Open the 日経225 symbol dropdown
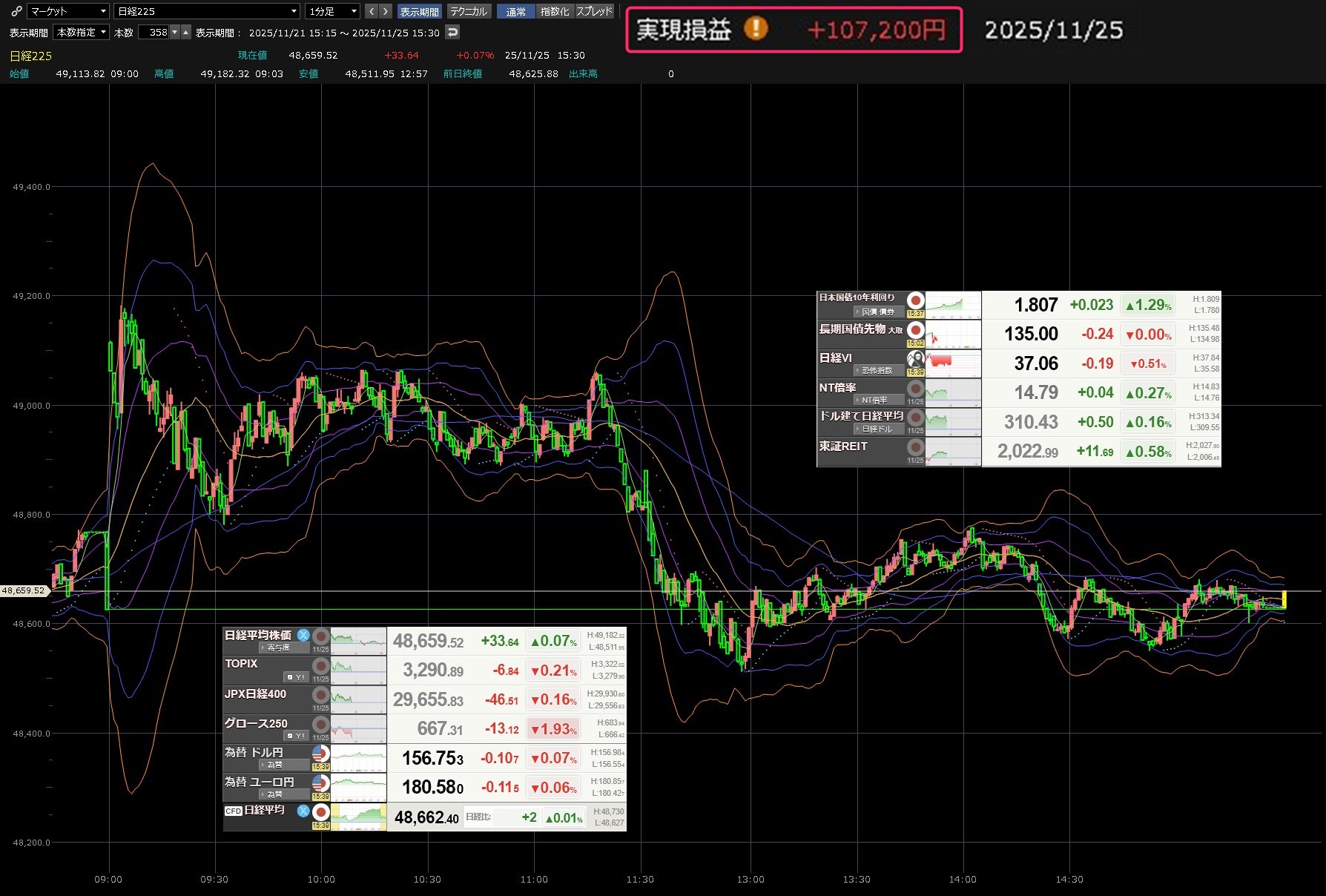 pyautogui.click(x=207, y=11)
